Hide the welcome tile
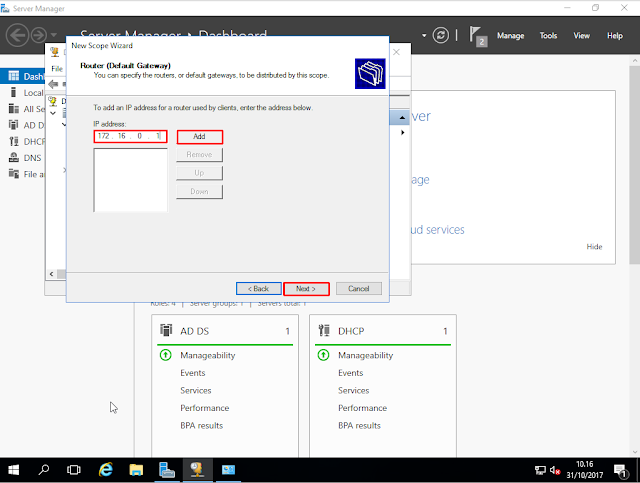This screenshot has height=483, width=640. tap(594, 247)
